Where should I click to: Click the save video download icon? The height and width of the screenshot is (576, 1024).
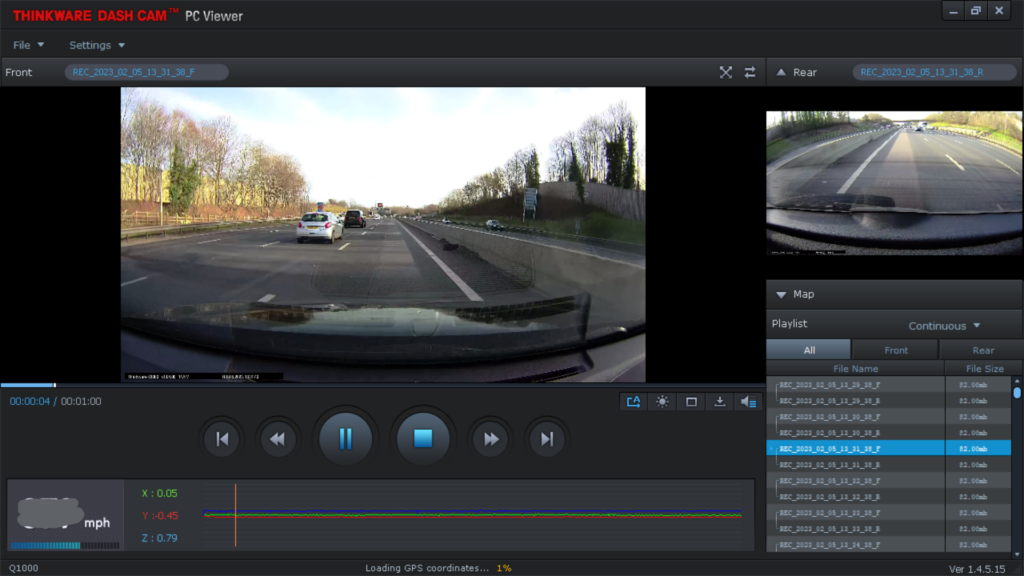click(720, 402)
